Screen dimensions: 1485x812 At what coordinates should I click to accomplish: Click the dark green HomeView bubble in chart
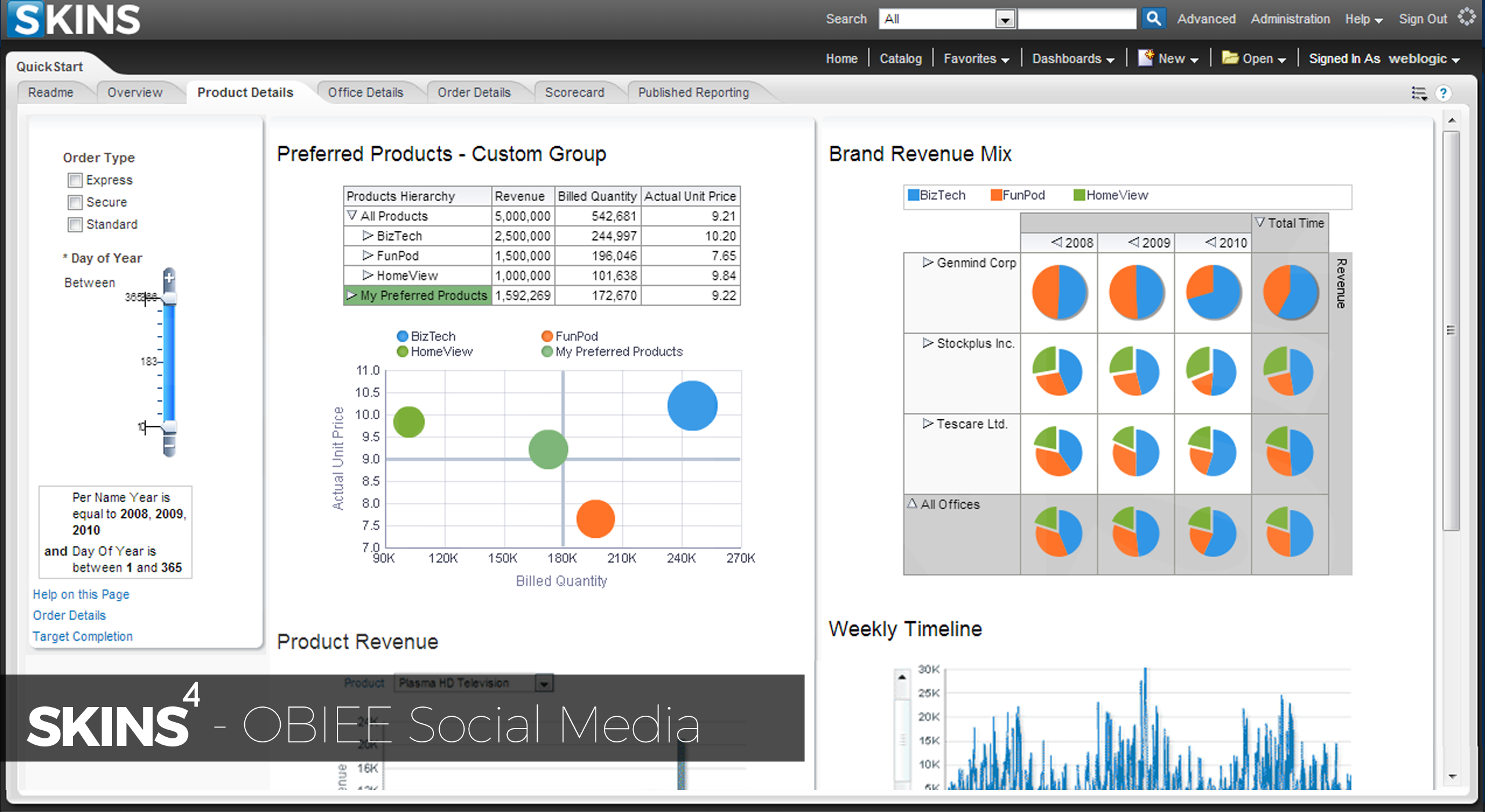409,422
